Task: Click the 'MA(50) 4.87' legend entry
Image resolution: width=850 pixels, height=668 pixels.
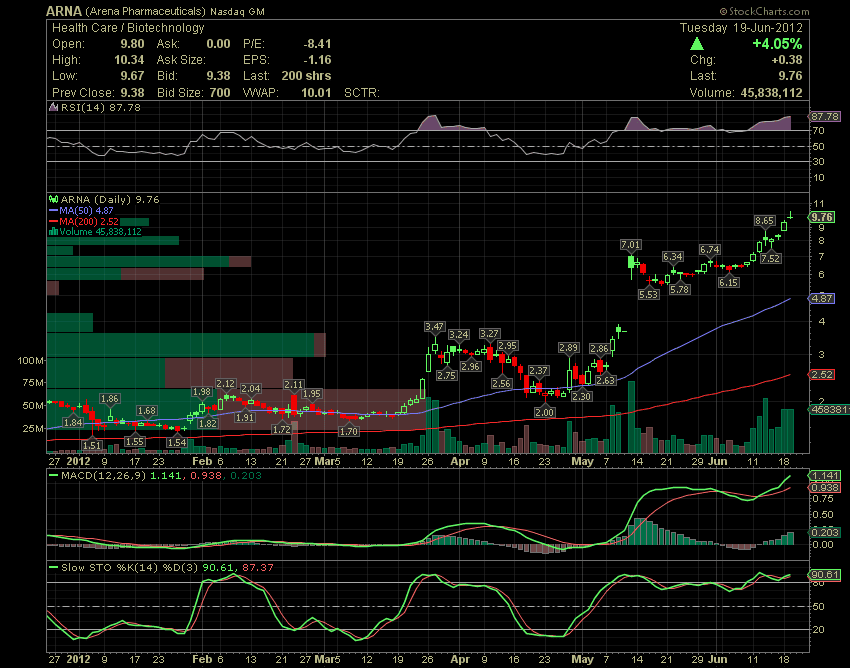Action: point(86,210)
